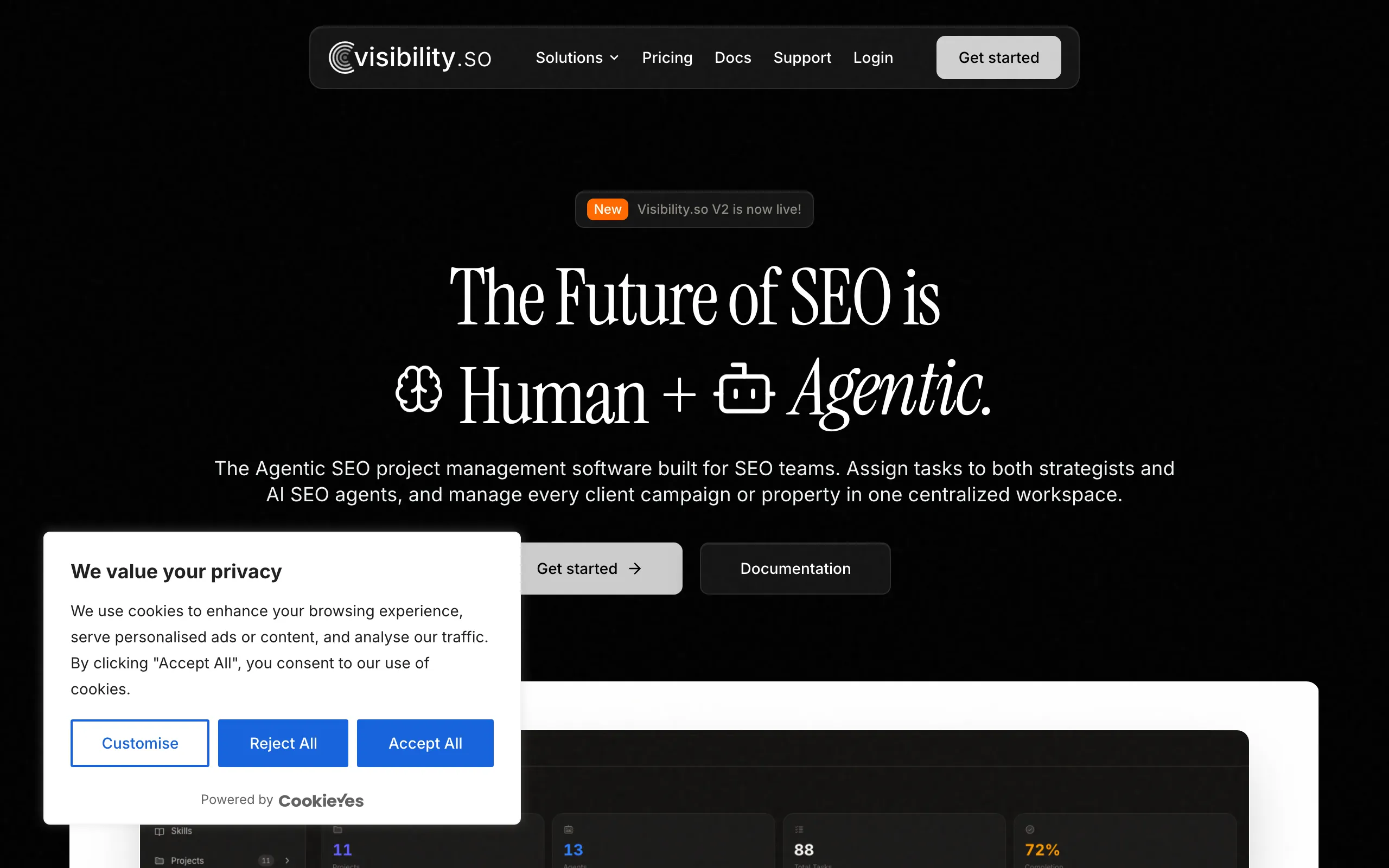Open the Docs nav item
Screen dimensions: 1389x868
(x=732, y=58)
